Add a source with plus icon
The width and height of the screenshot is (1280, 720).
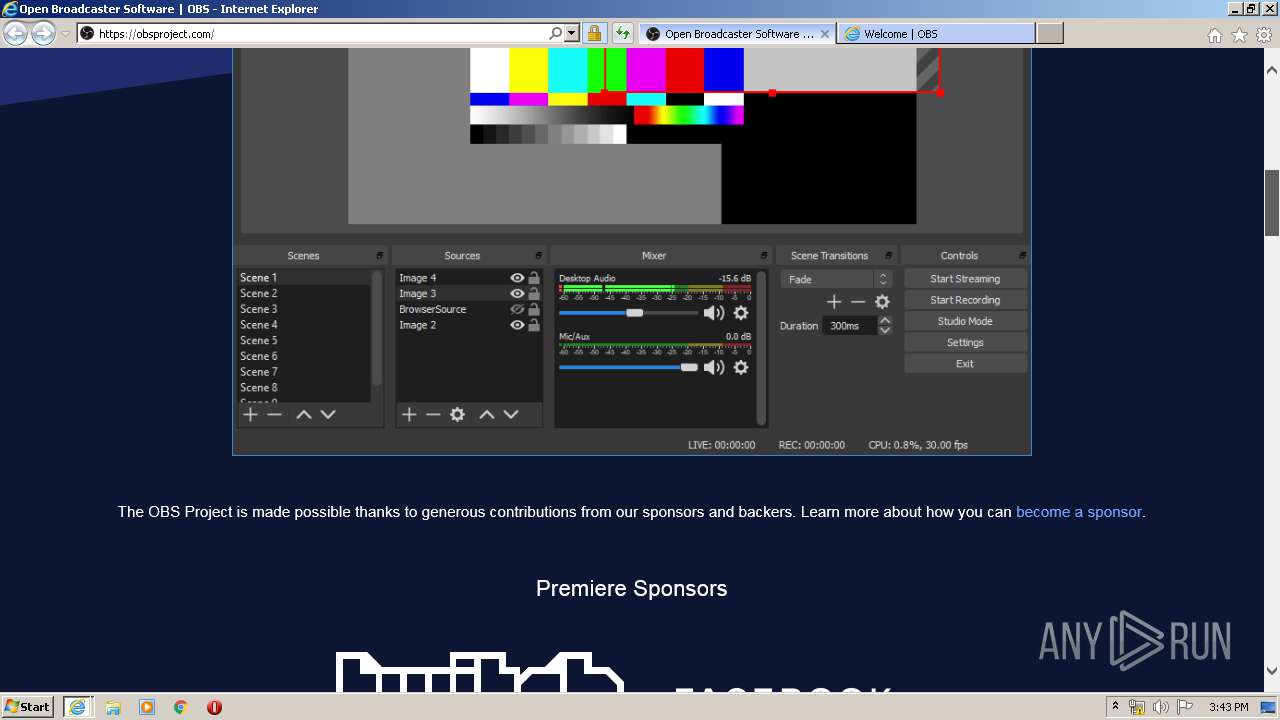tap(409, 414)
